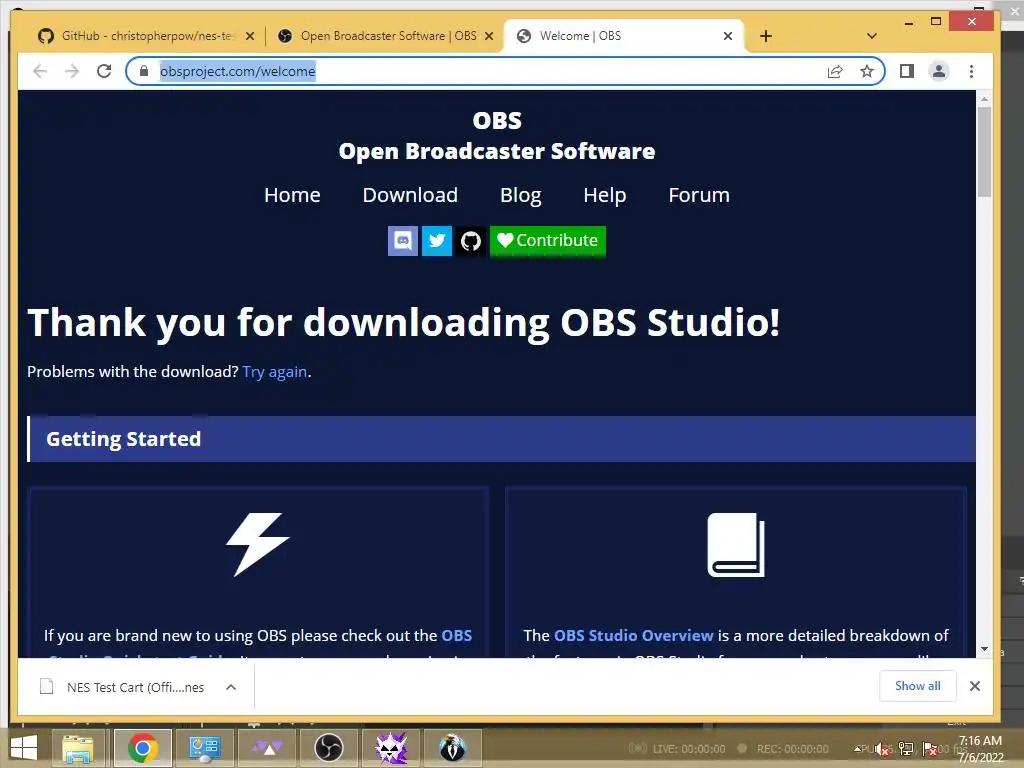Open suited eagle avatar app in taskbar

pos(453,748)
